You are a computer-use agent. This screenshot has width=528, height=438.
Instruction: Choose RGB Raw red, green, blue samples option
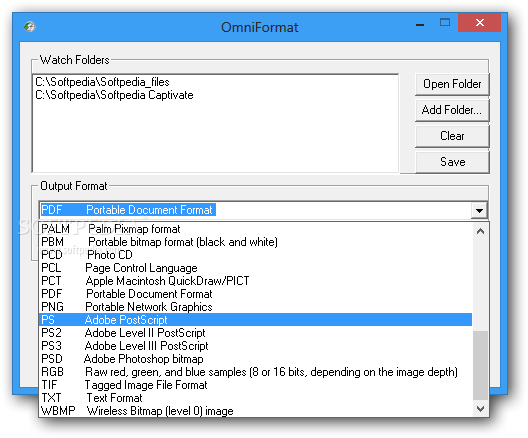(x=255, y=372)
